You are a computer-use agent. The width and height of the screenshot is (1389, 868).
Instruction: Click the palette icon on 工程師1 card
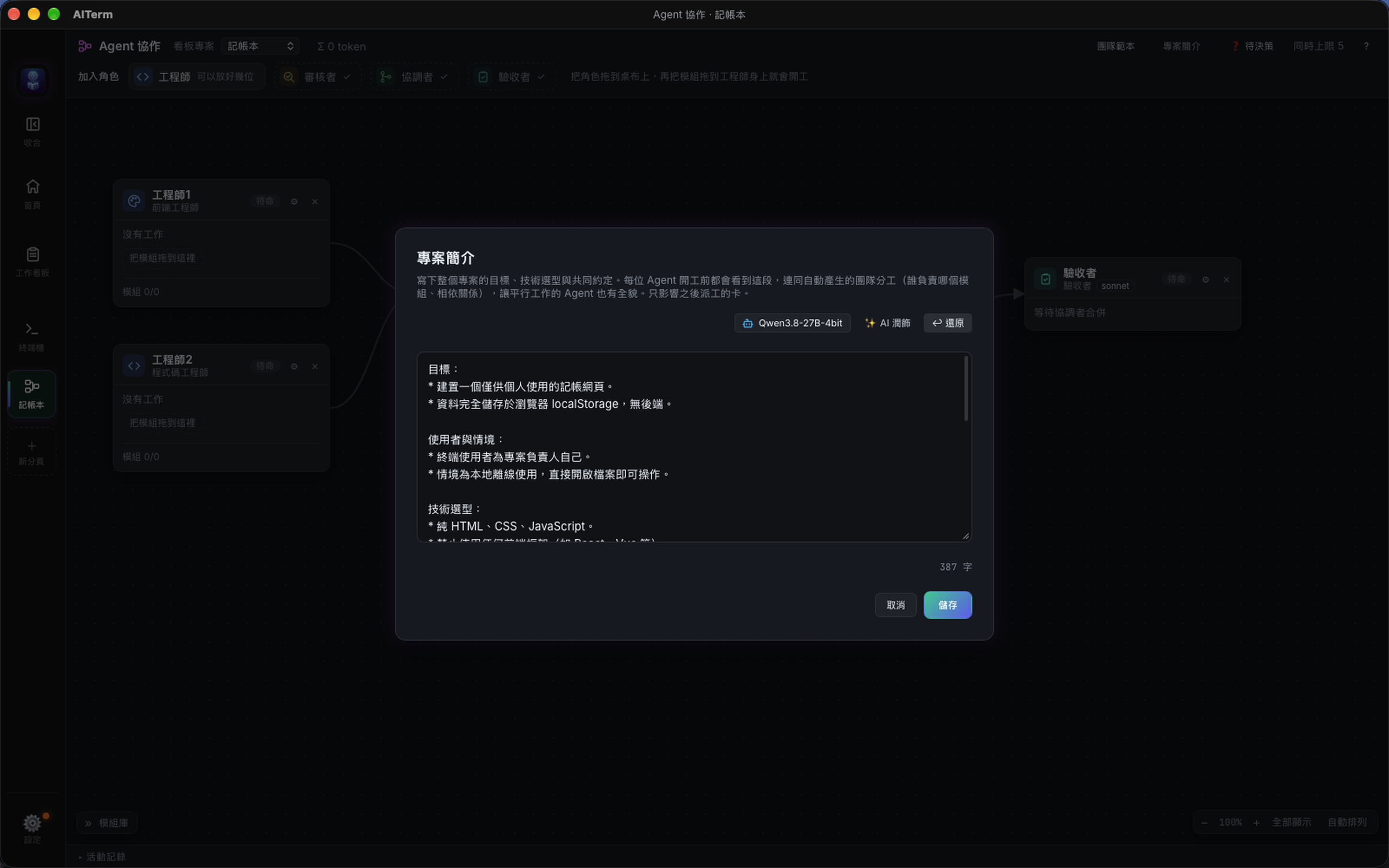(134, 201)
